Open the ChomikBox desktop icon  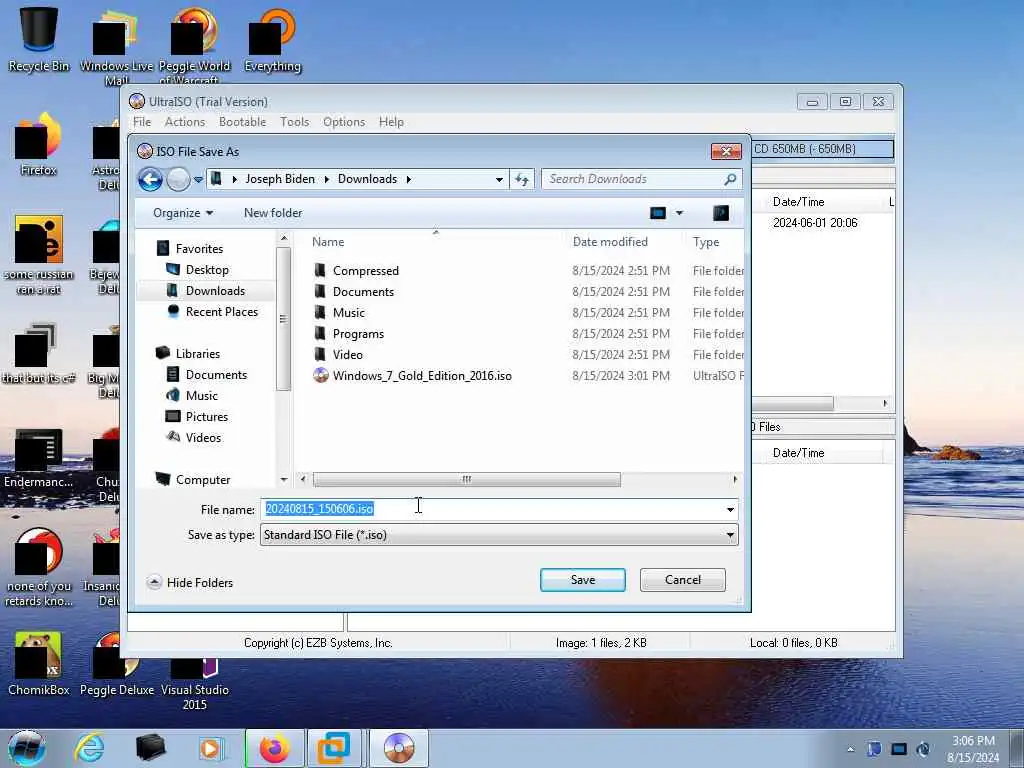point(39,664)
